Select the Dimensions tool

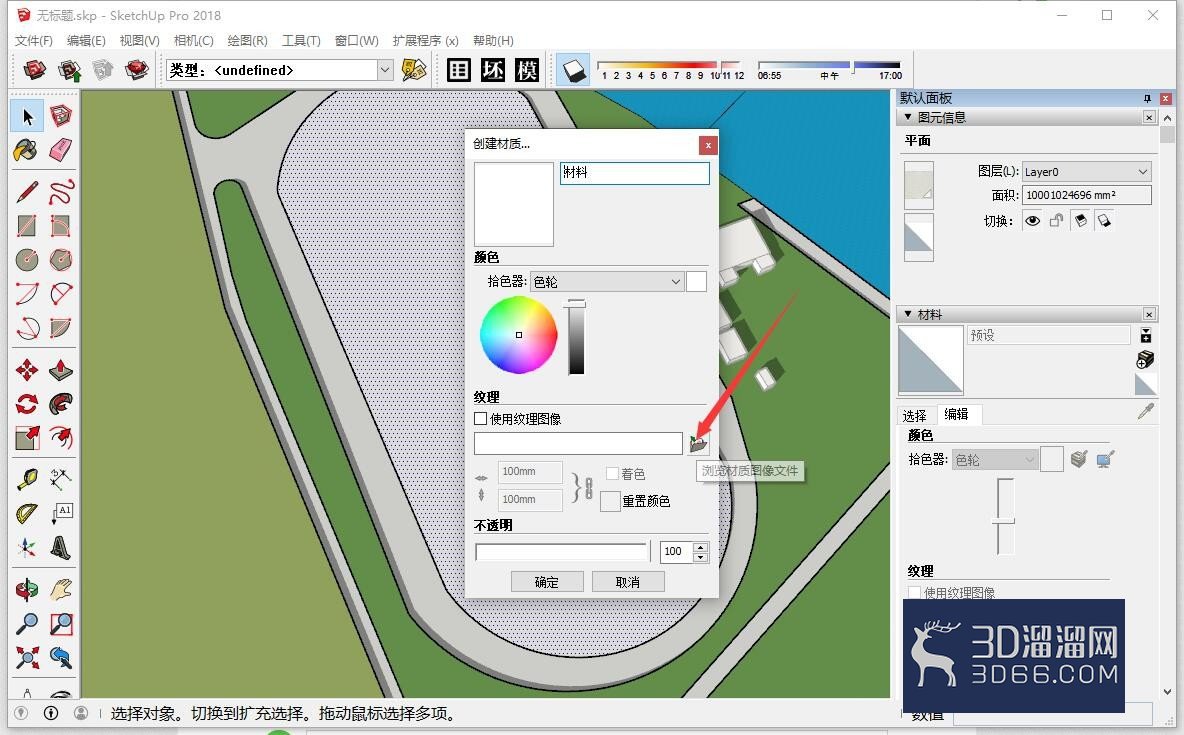click(x=61, y=479)
